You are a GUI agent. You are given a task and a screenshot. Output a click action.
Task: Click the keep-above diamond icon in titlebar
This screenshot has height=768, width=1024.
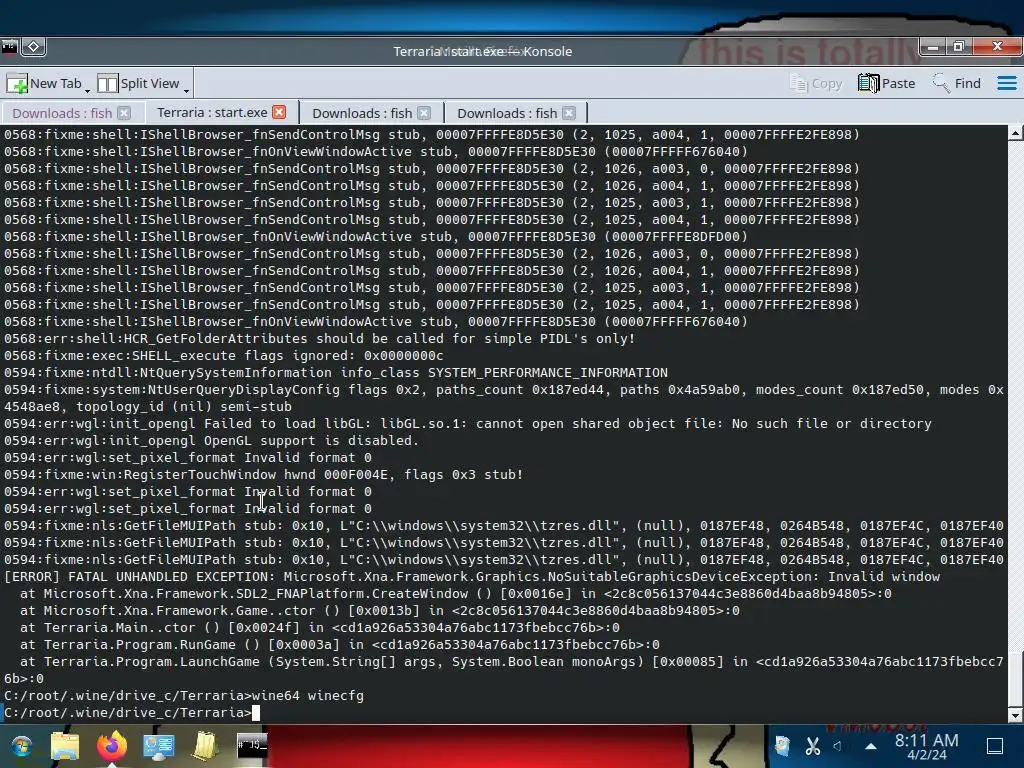click(x=33, y=47)
